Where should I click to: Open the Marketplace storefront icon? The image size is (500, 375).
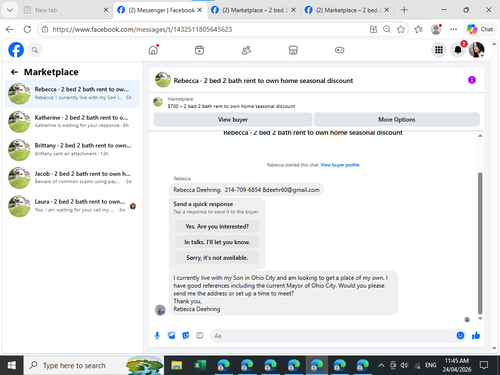[293, 50]
